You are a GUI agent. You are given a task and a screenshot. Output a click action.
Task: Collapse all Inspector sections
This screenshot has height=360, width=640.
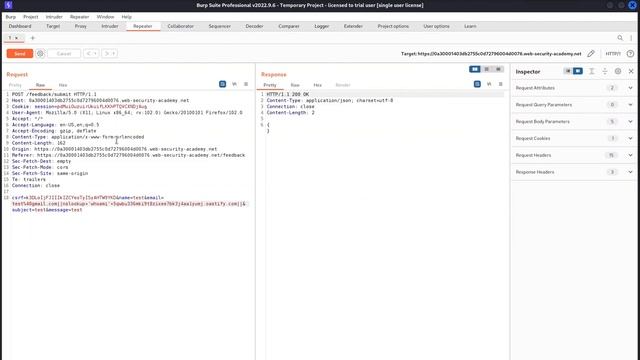click(605, 71)
